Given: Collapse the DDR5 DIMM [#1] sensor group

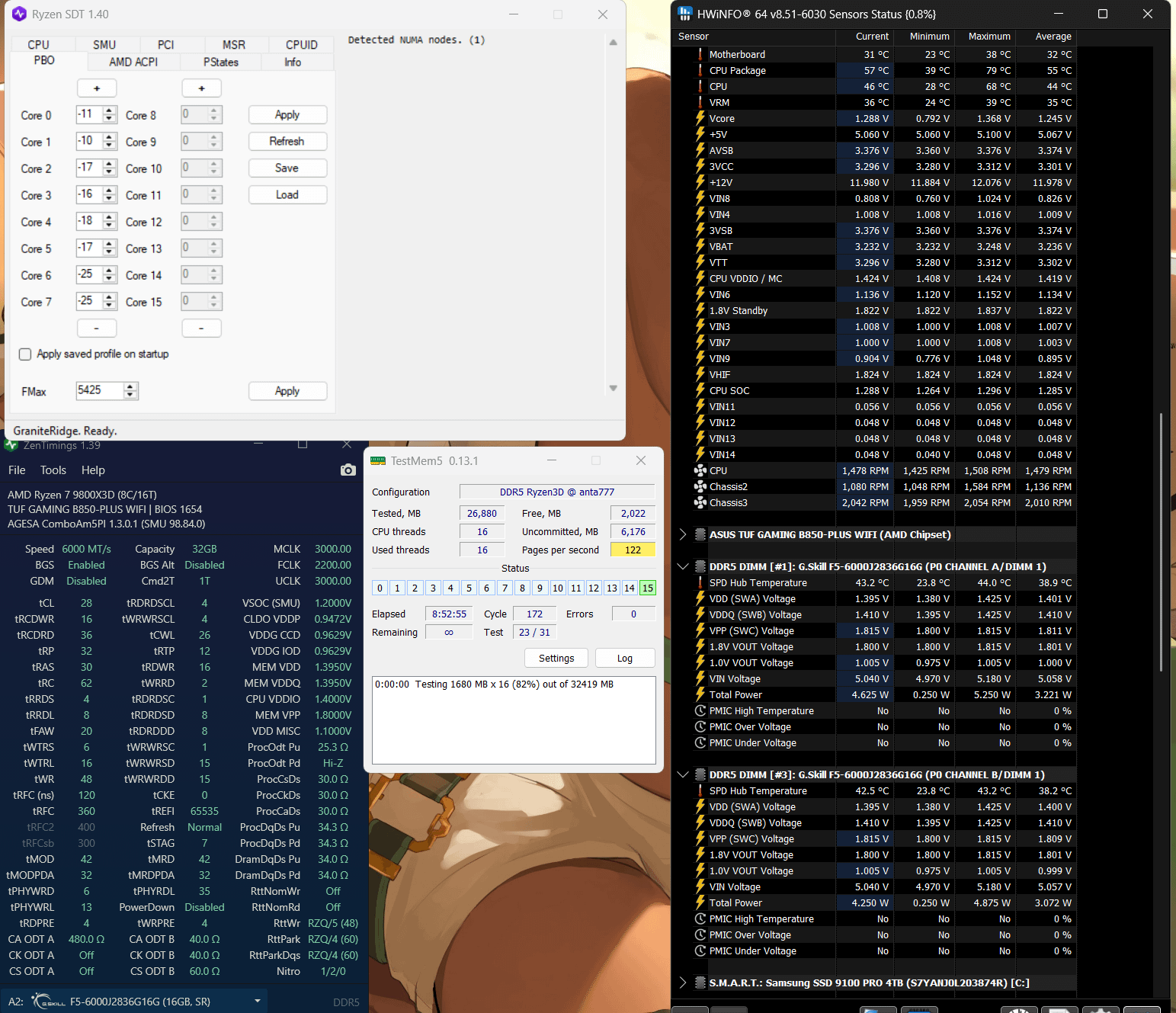Looking at the screenshot, I should coord(683,566).
